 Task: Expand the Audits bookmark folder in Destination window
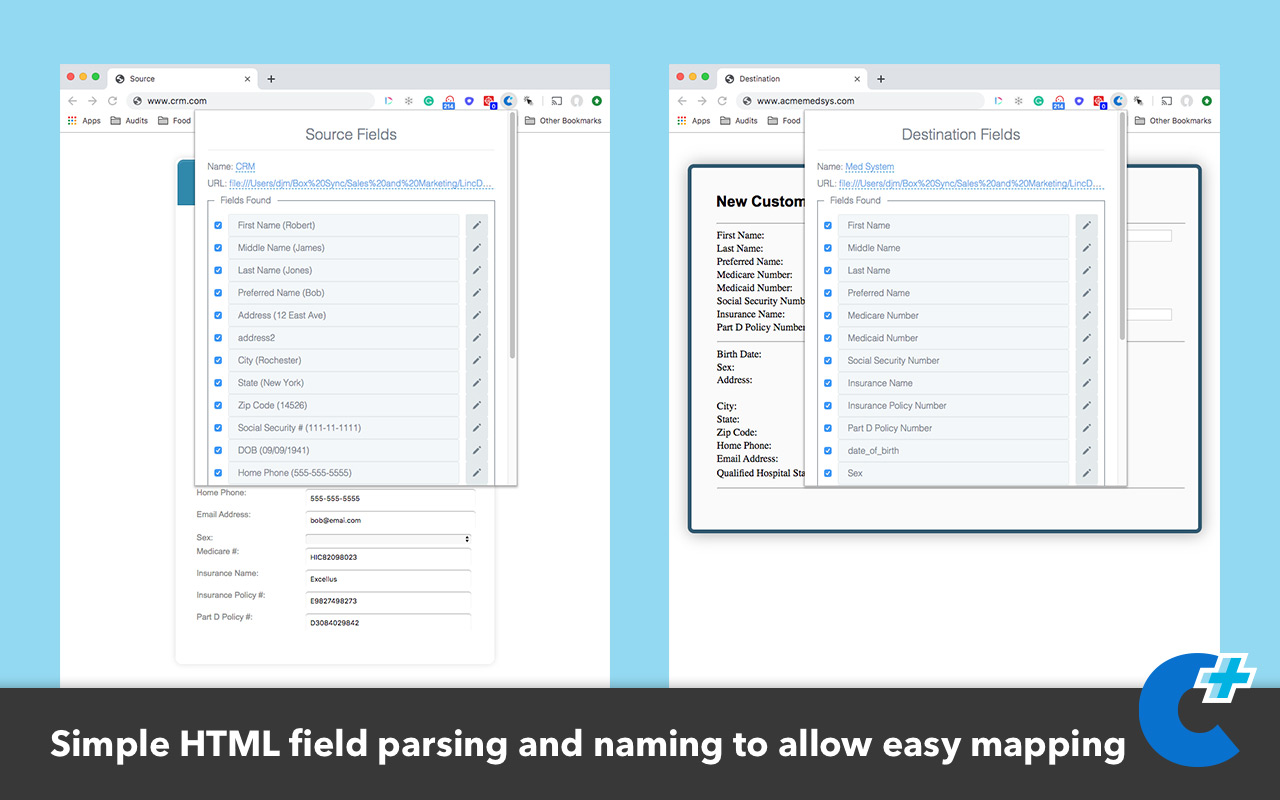click(x=739, y=121)
